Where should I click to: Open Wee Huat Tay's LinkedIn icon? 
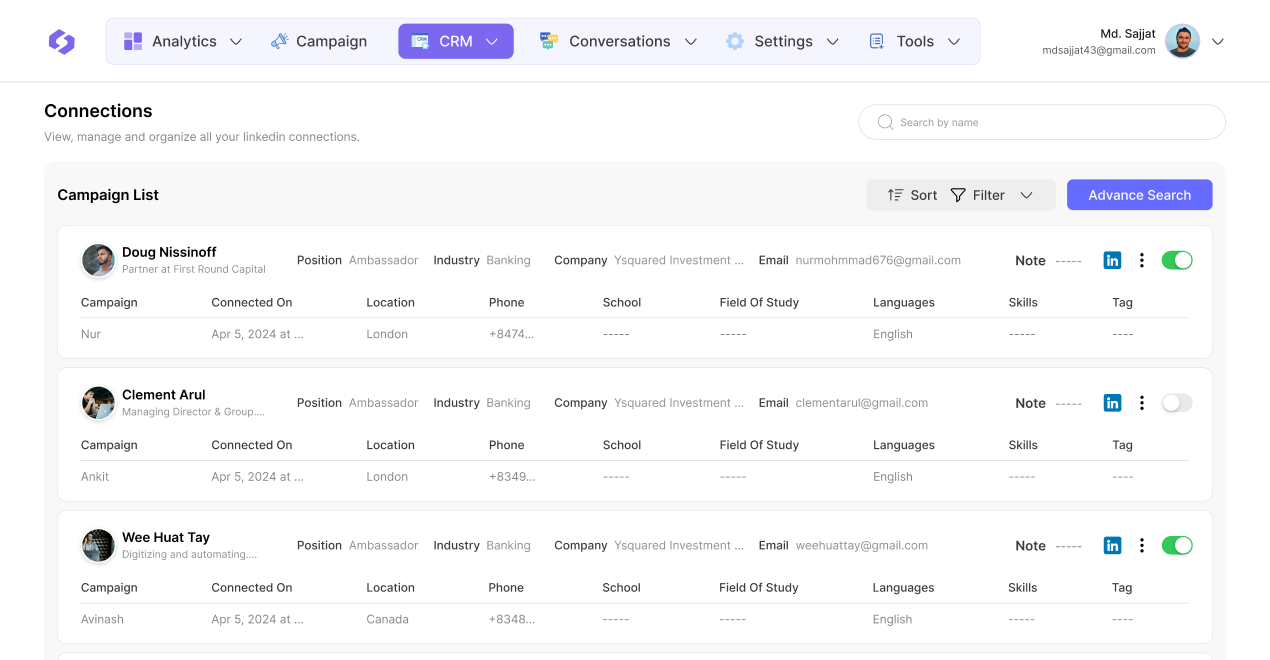[x=1112, y=546]
